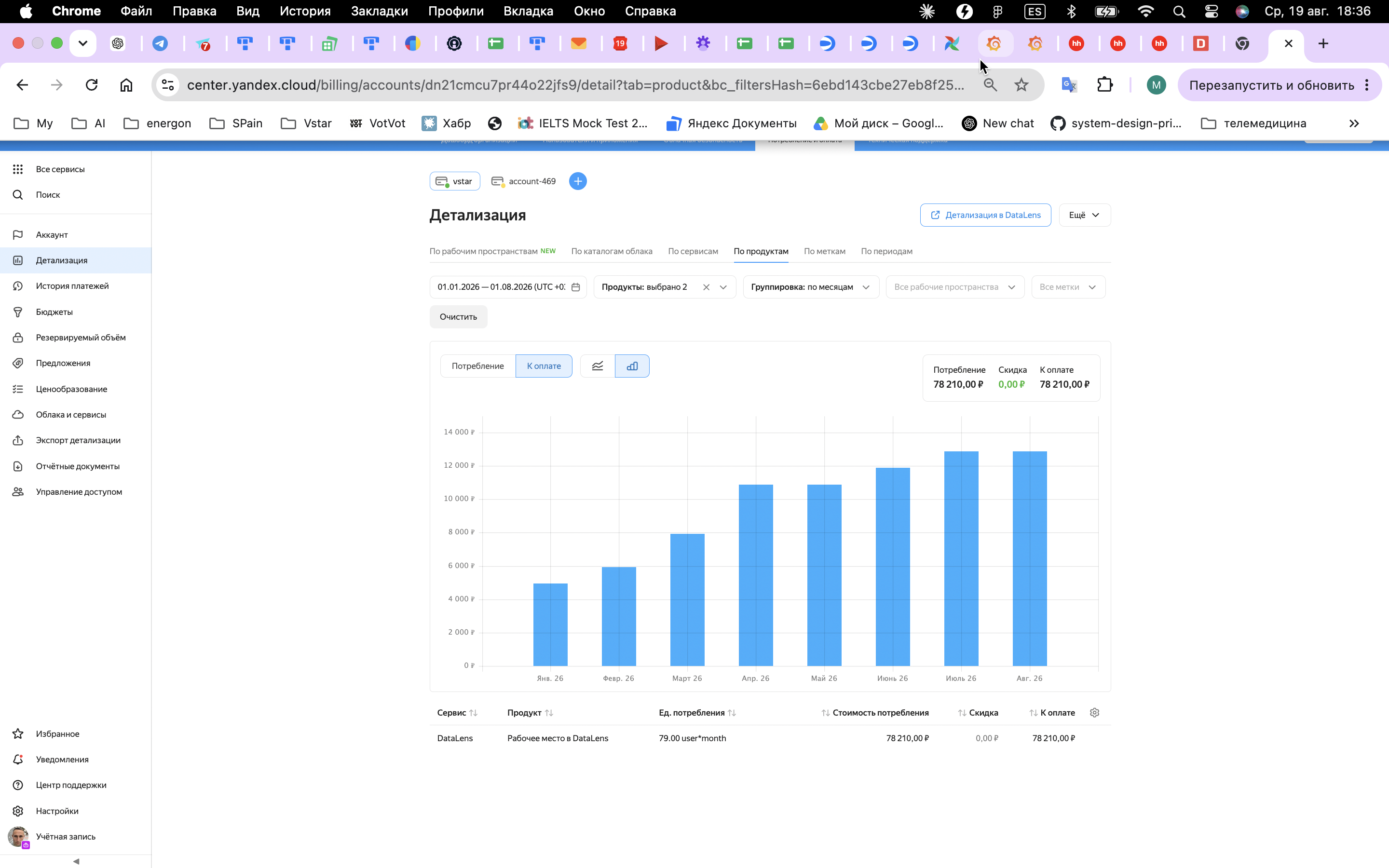Switch to По сервисам tab

[x=693, y=251]
